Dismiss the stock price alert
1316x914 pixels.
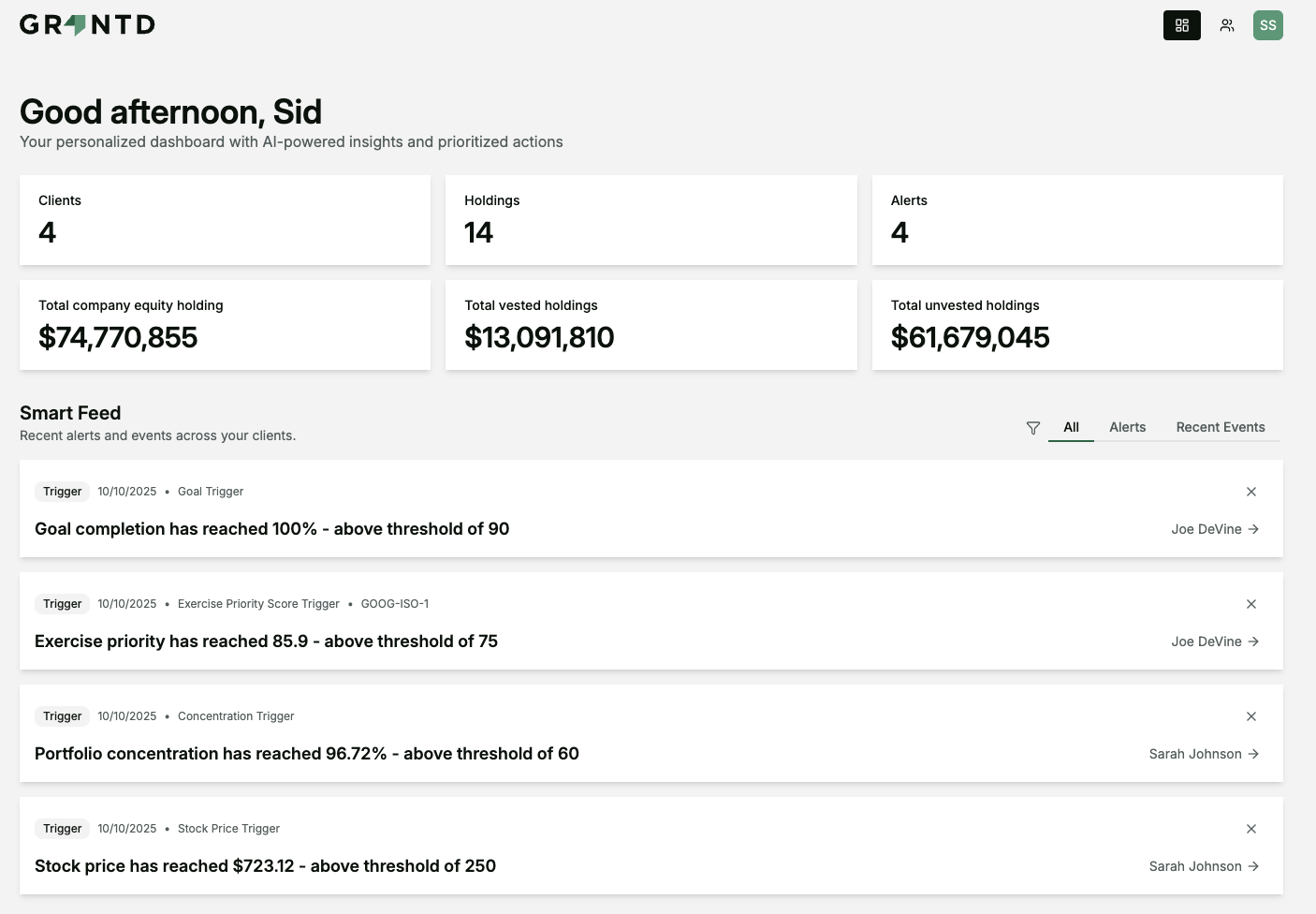tap(1250, 828)
